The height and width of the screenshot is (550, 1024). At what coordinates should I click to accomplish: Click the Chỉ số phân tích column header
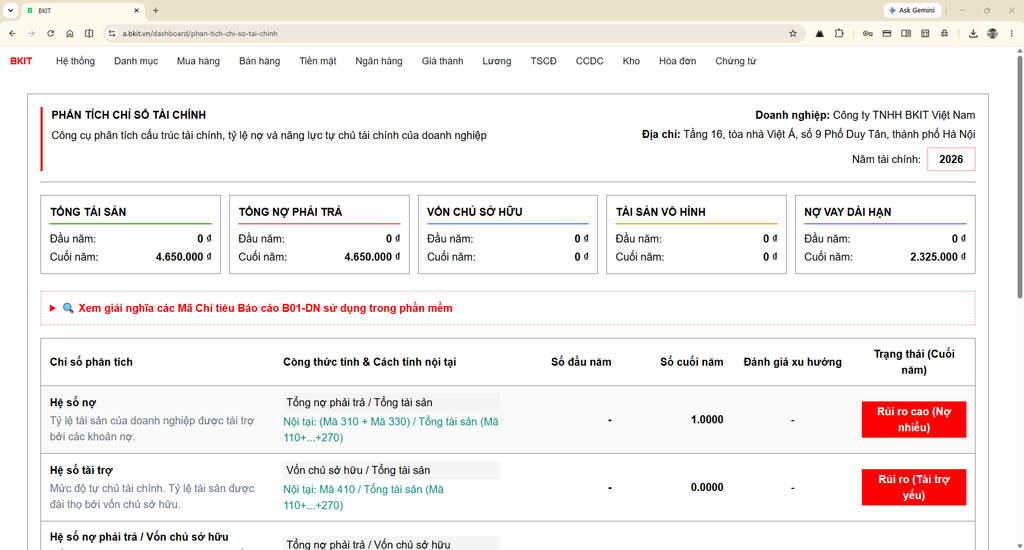pyautogui.click(x=91, y=362)
